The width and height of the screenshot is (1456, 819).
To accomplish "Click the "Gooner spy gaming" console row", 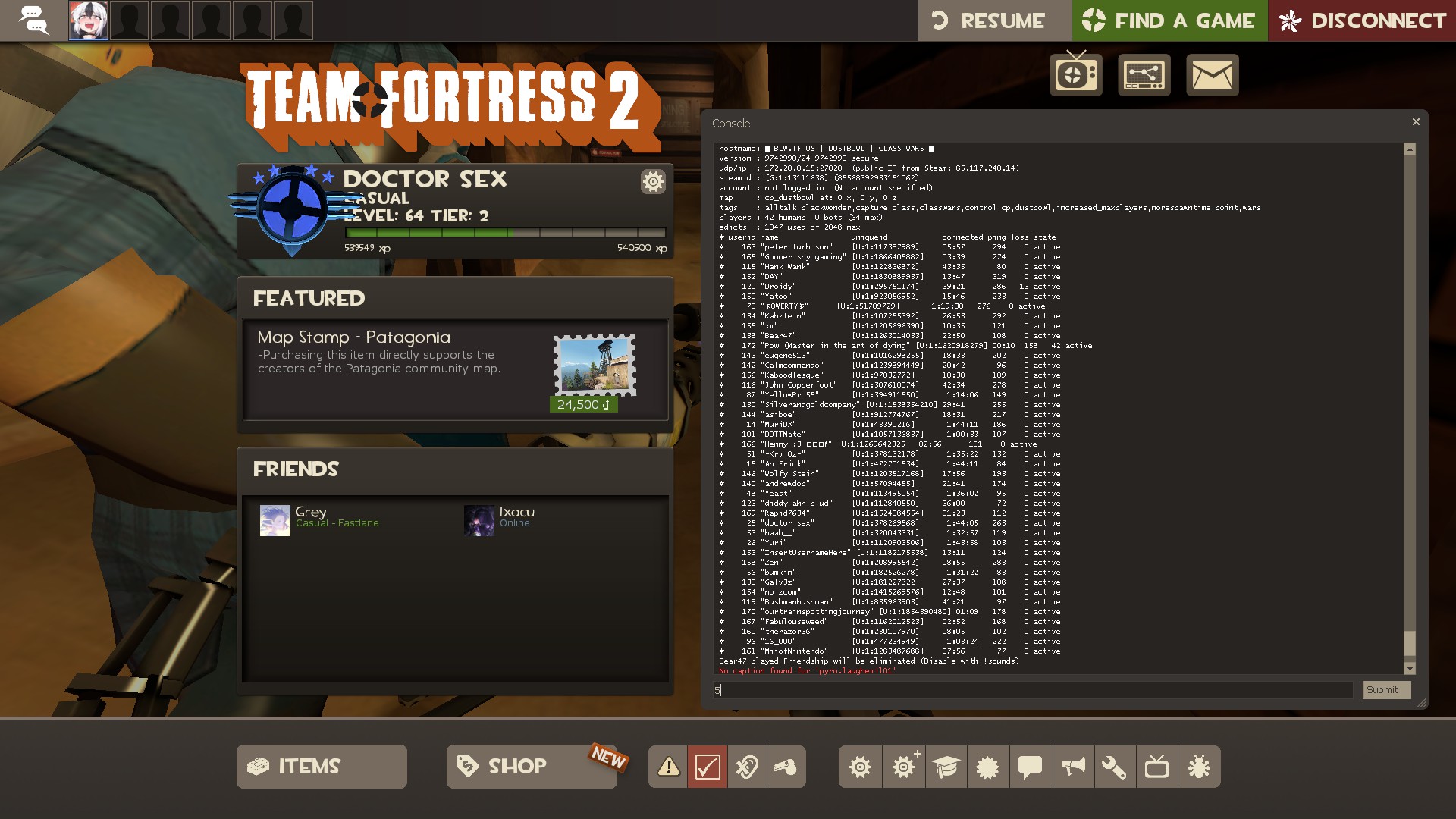I will (x=890, y=257).
